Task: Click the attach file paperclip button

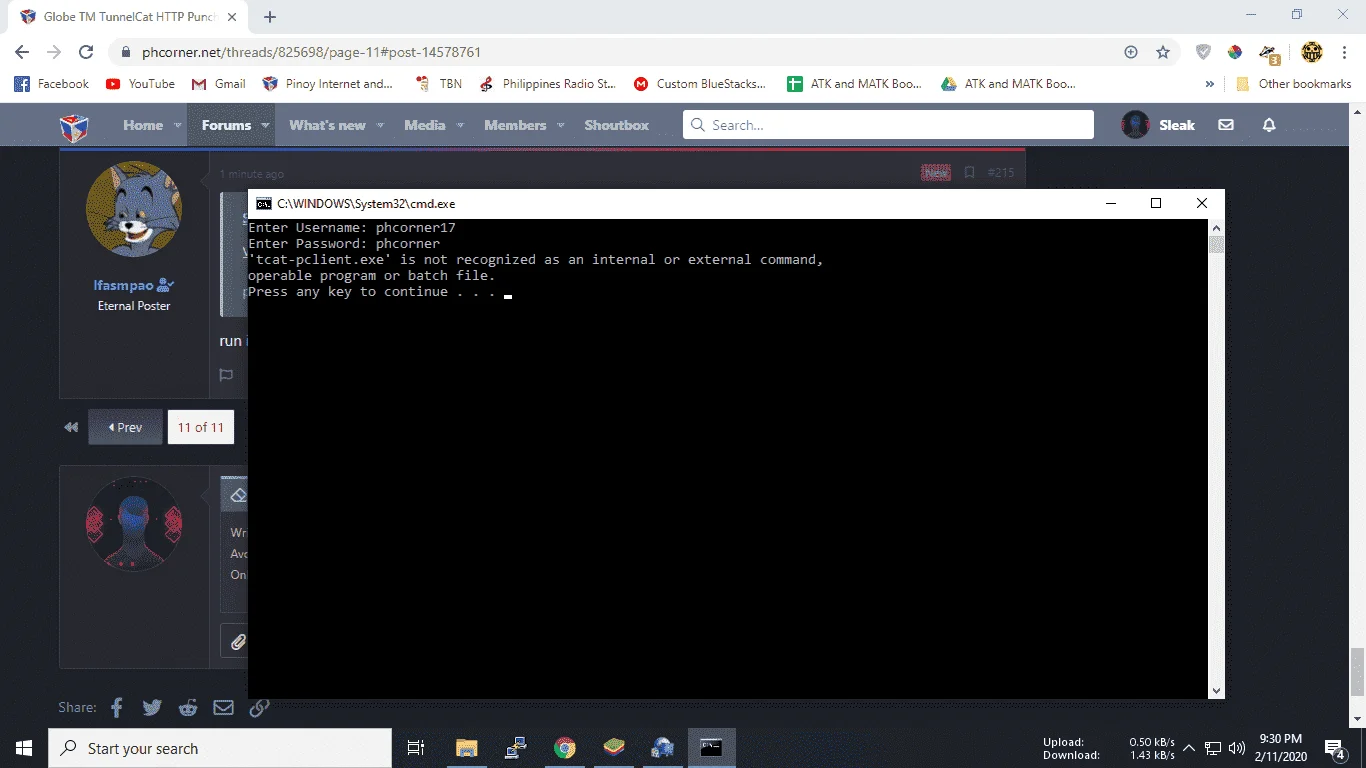Action: click(237, 642)
